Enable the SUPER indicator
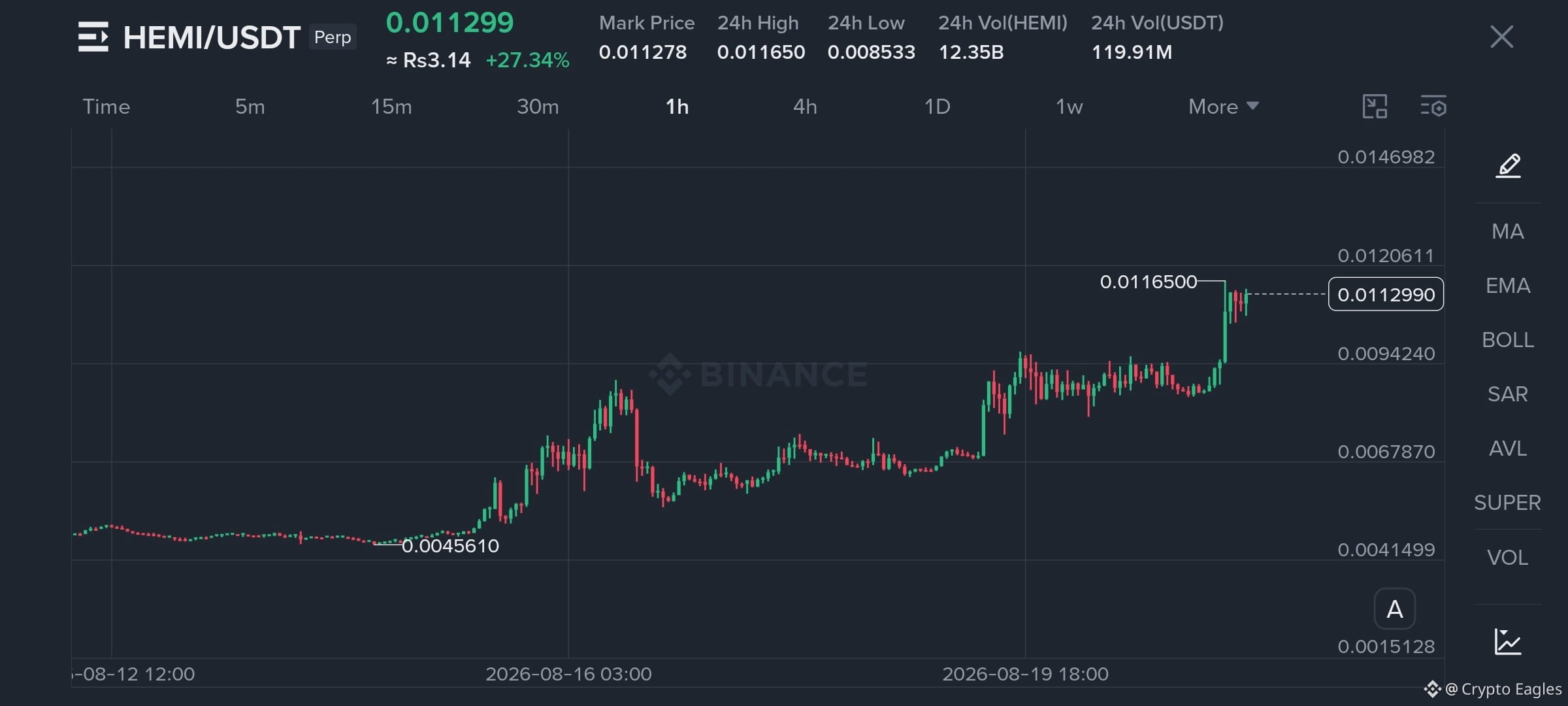 point(1508,502)
